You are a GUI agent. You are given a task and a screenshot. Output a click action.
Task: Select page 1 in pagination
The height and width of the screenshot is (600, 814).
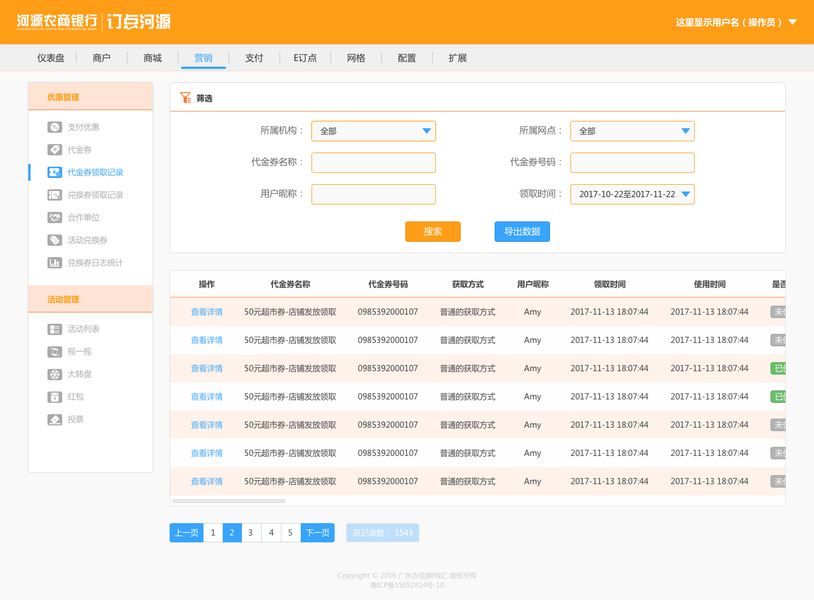213,533
